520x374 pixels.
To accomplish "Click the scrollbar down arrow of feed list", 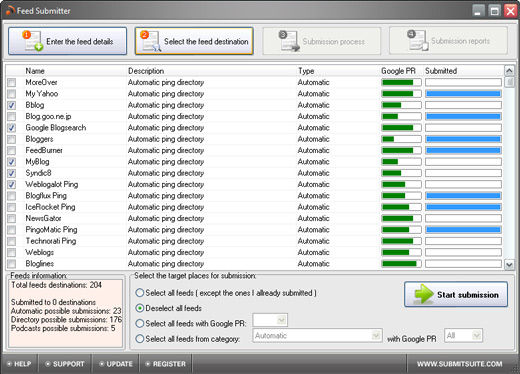I will pyautogui.click(x=509, y=265).
